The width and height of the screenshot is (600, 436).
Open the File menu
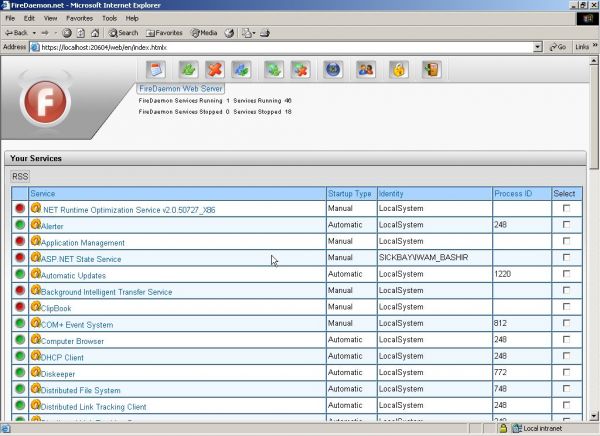[x=10, y=18]
